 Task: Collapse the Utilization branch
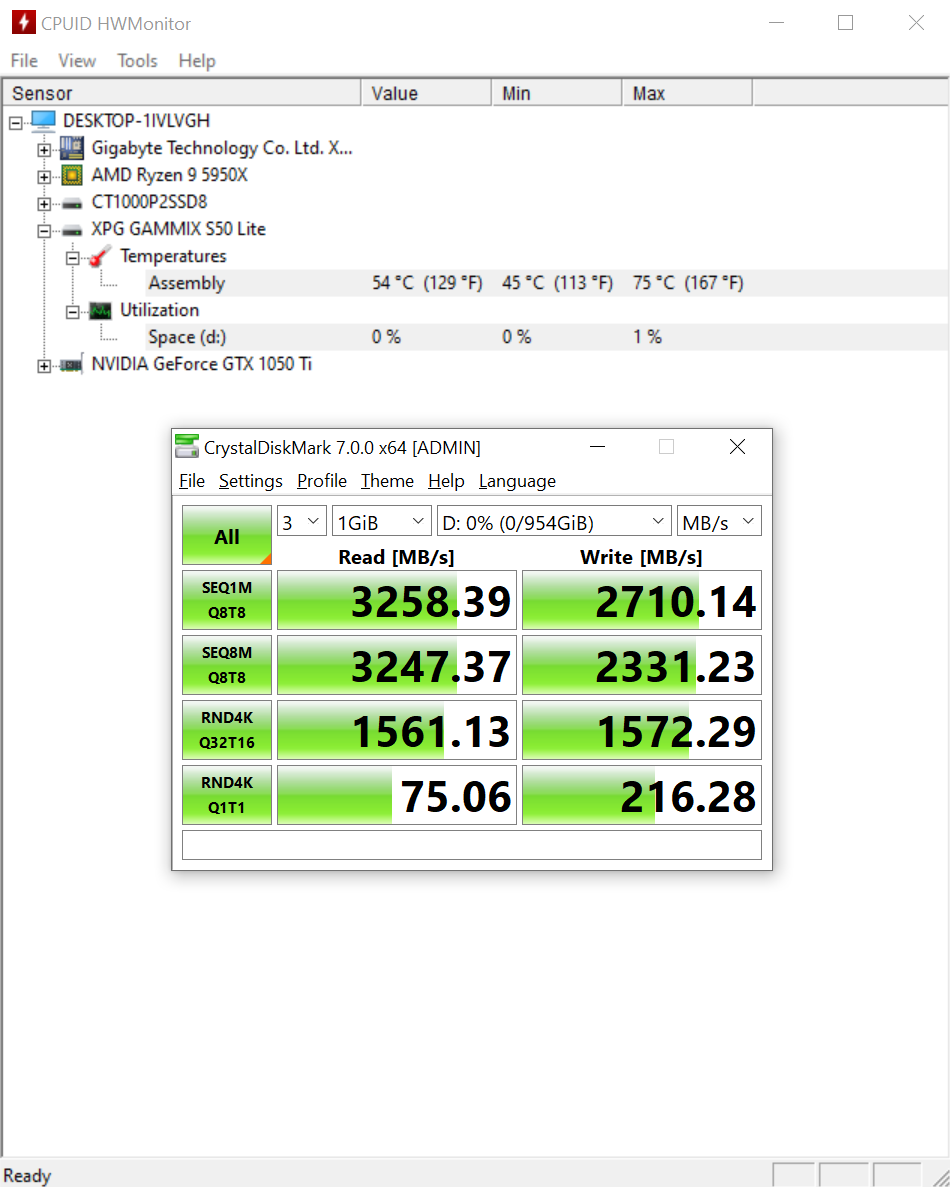(72, 311)
